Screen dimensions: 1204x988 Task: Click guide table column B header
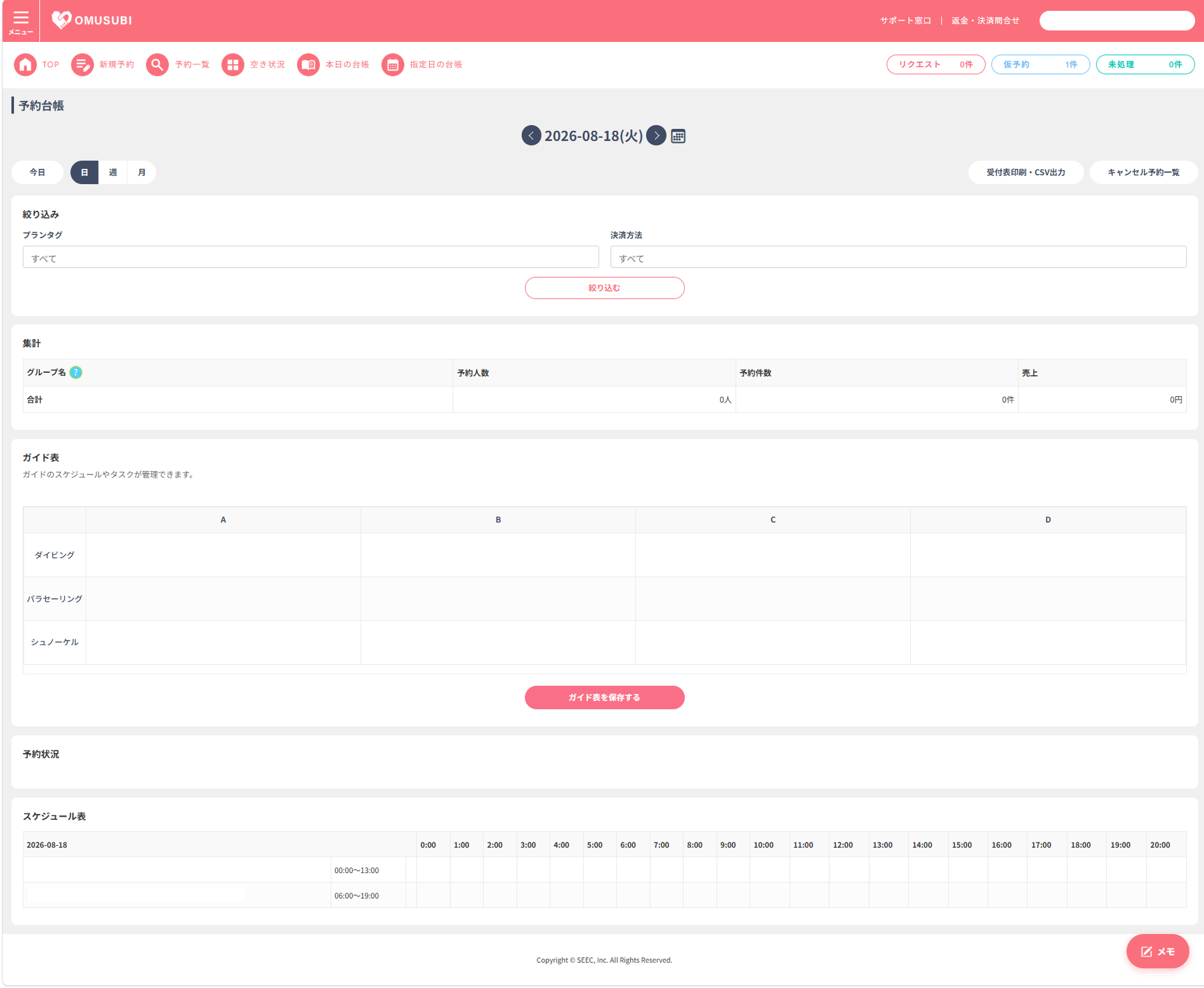pos(498,520)
